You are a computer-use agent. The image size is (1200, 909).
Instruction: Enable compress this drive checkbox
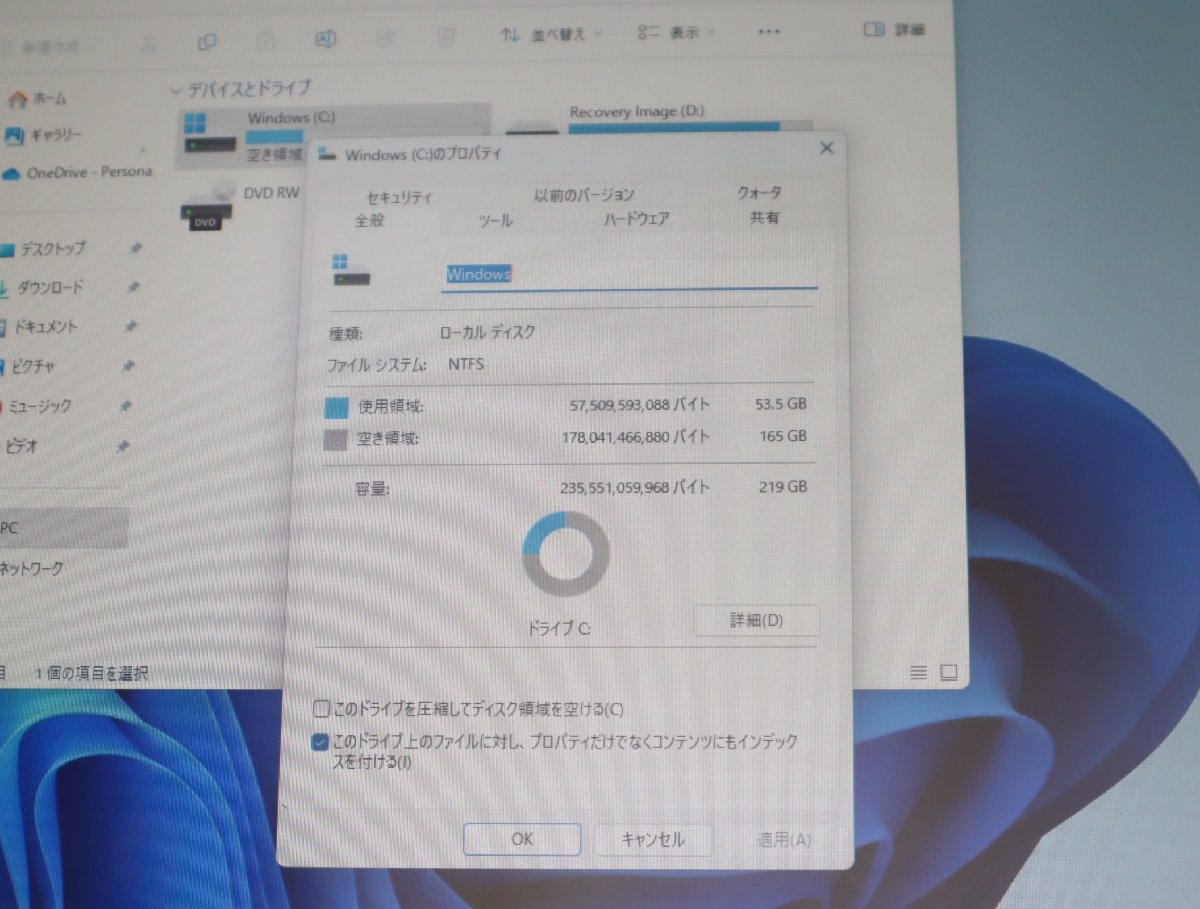tap(321, 709)
